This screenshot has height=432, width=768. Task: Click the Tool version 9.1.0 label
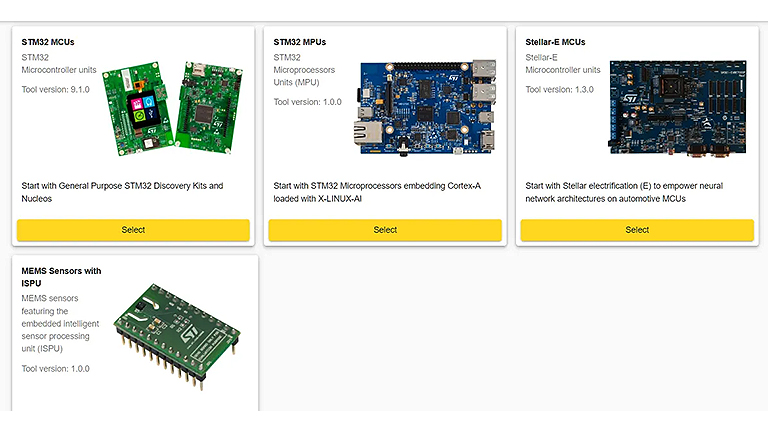coord(56,90)
